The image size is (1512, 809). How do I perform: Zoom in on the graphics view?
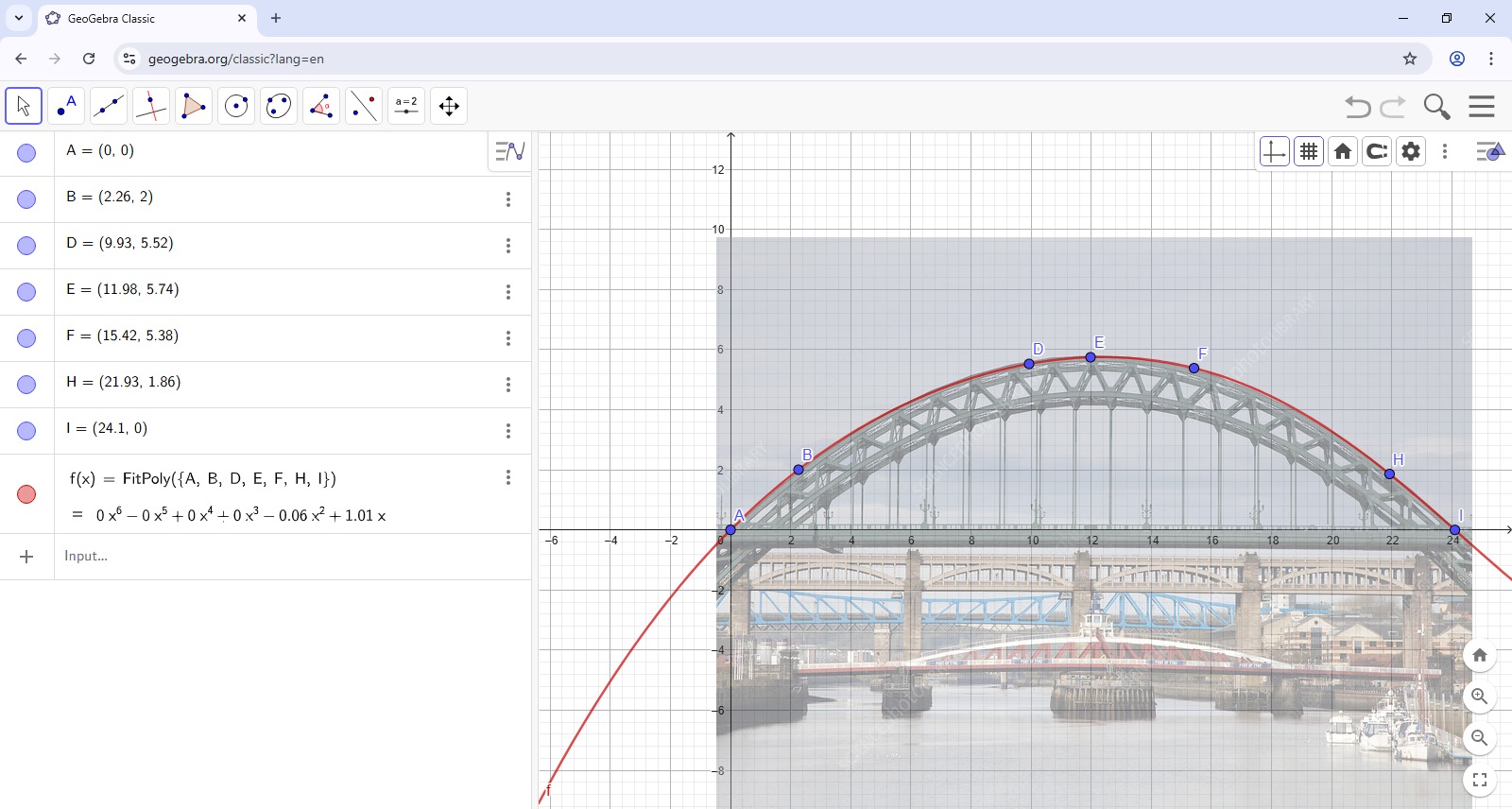[1479, 697]
